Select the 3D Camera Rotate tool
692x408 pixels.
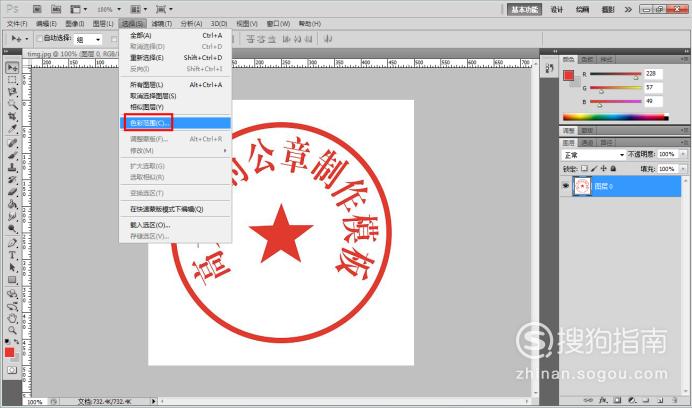tap(12, 306)
